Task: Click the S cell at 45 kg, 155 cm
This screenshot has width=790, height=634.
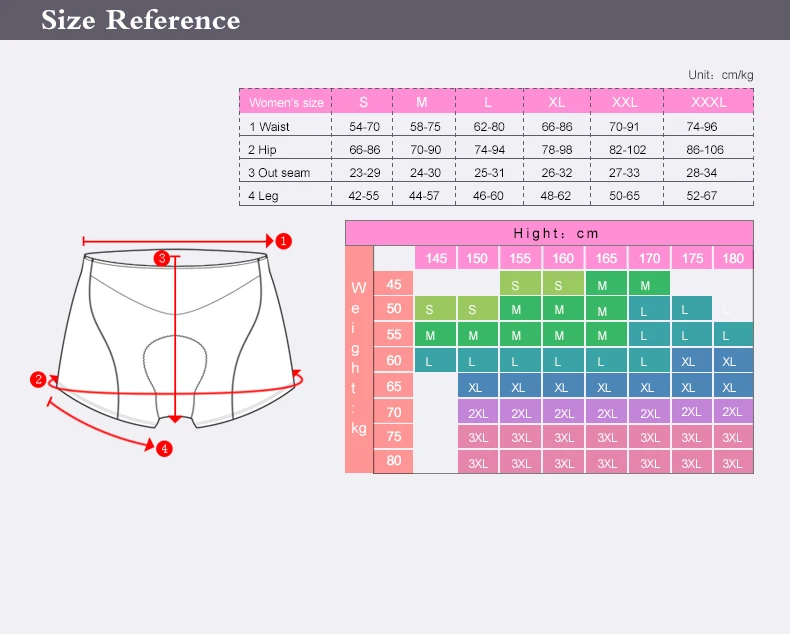Action: pyautogui.click(x=520, y=284)
